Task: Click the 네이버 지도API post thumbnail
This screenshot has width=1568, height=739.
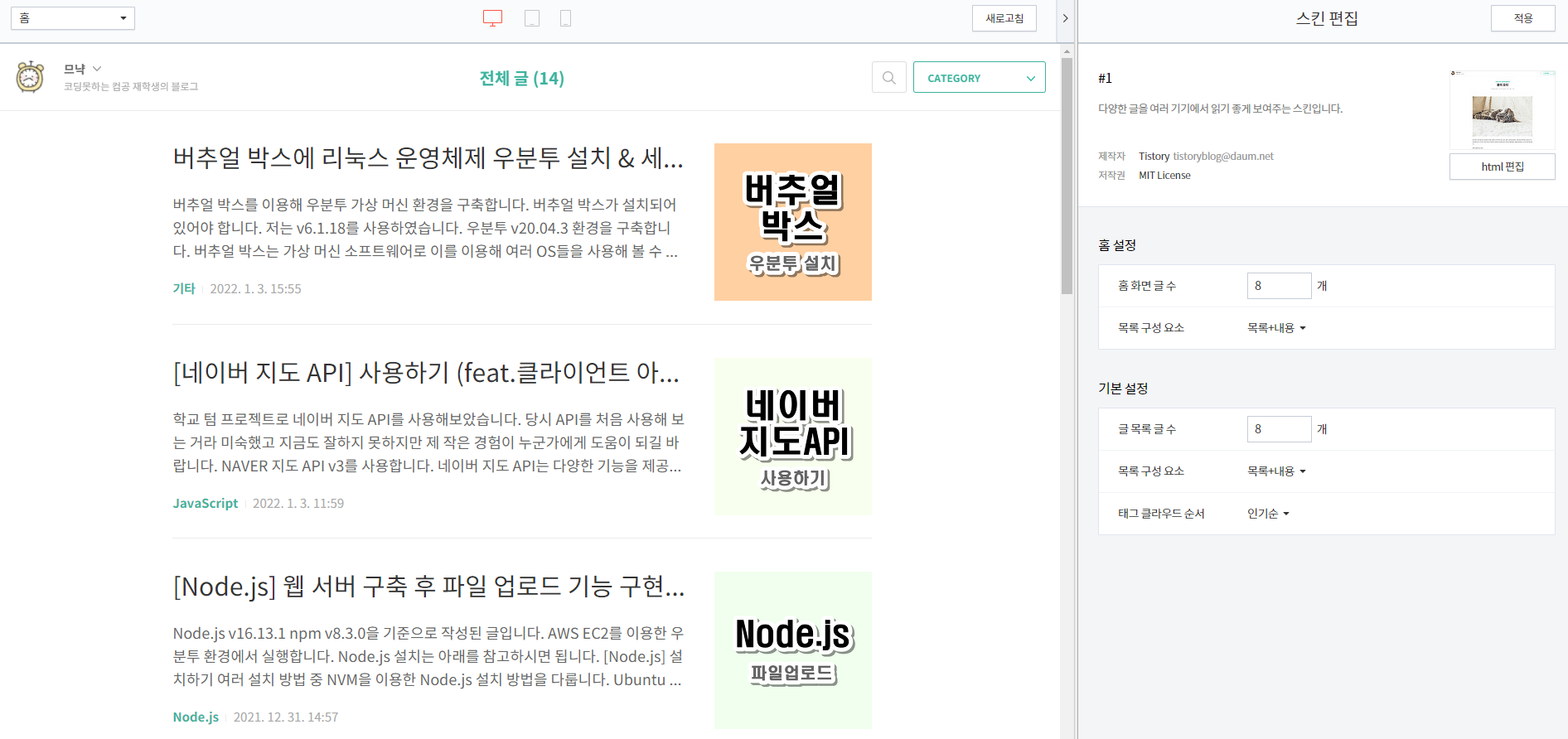Action: tap(793, 437)
